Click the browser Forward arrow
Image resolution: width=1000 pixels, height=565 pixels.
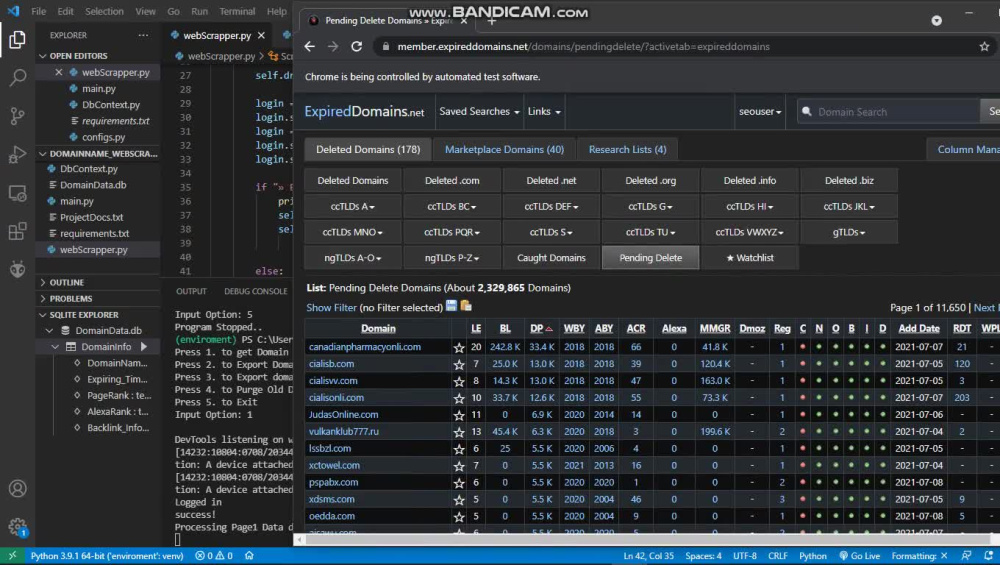[333, 47]
